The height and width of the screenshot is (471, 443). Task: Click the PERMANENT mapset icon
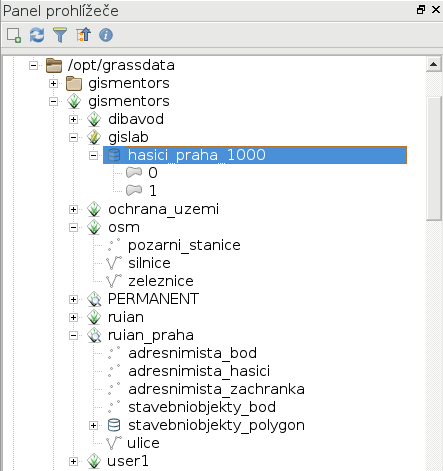tap(94, 299)
